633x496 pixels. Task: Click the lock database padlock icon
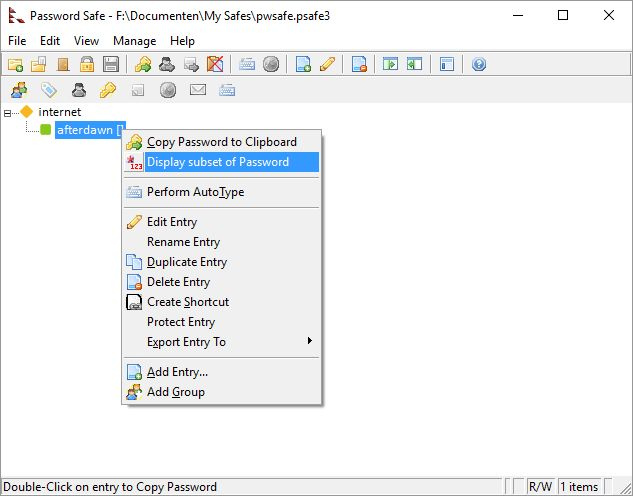click(x=87, y=65)
